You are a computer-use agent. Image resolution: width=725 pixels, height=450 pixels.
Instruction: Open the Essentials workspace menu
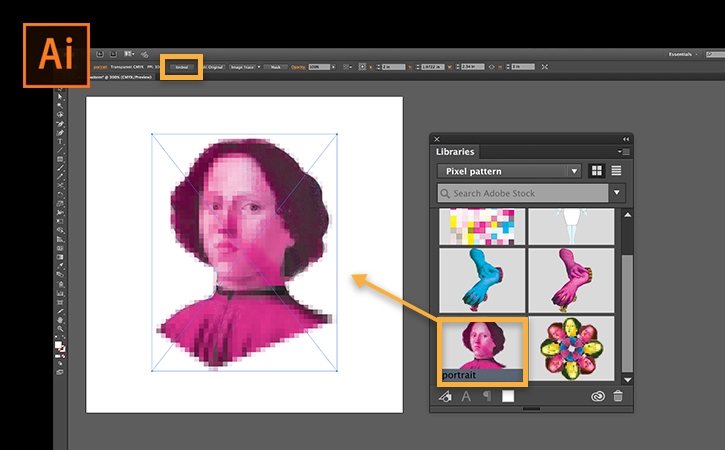point(682,54)
